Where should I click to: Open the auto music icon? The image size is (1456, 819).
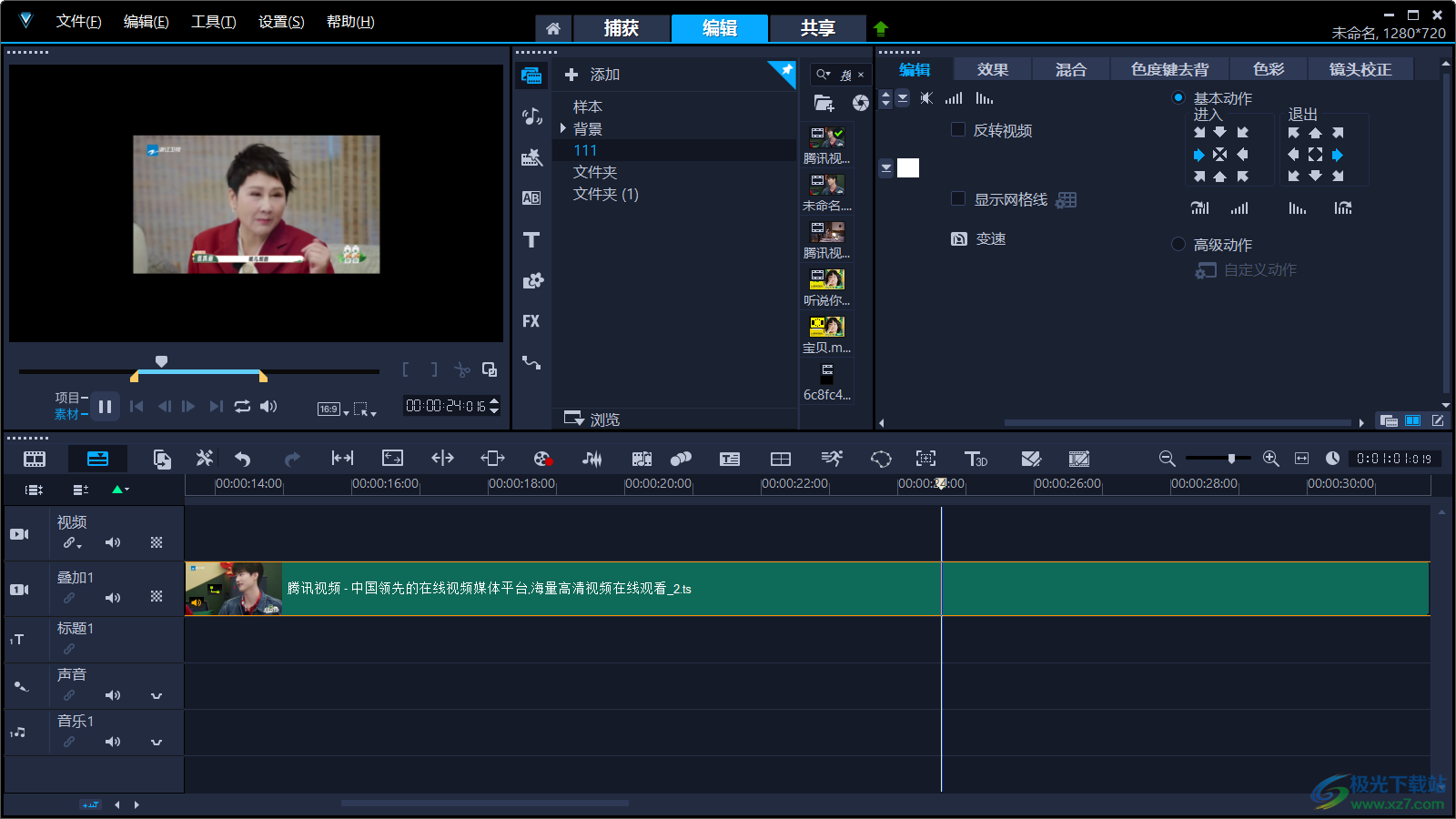point(642,459)
